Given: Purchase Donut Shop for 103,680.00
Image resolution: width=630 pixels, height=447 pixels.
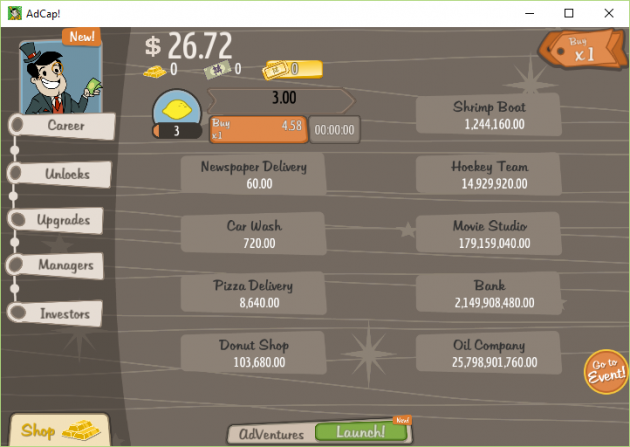Looking at the screenshot, I should coord(253,353).
